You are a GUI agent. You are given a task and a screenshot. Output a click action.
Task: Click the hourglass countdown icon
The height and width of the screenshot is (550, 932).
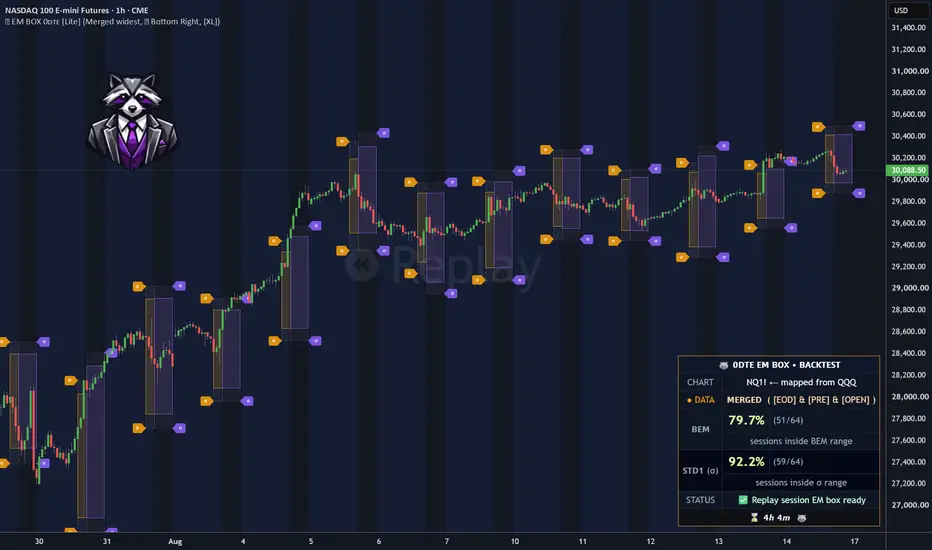tap(754, 518)
